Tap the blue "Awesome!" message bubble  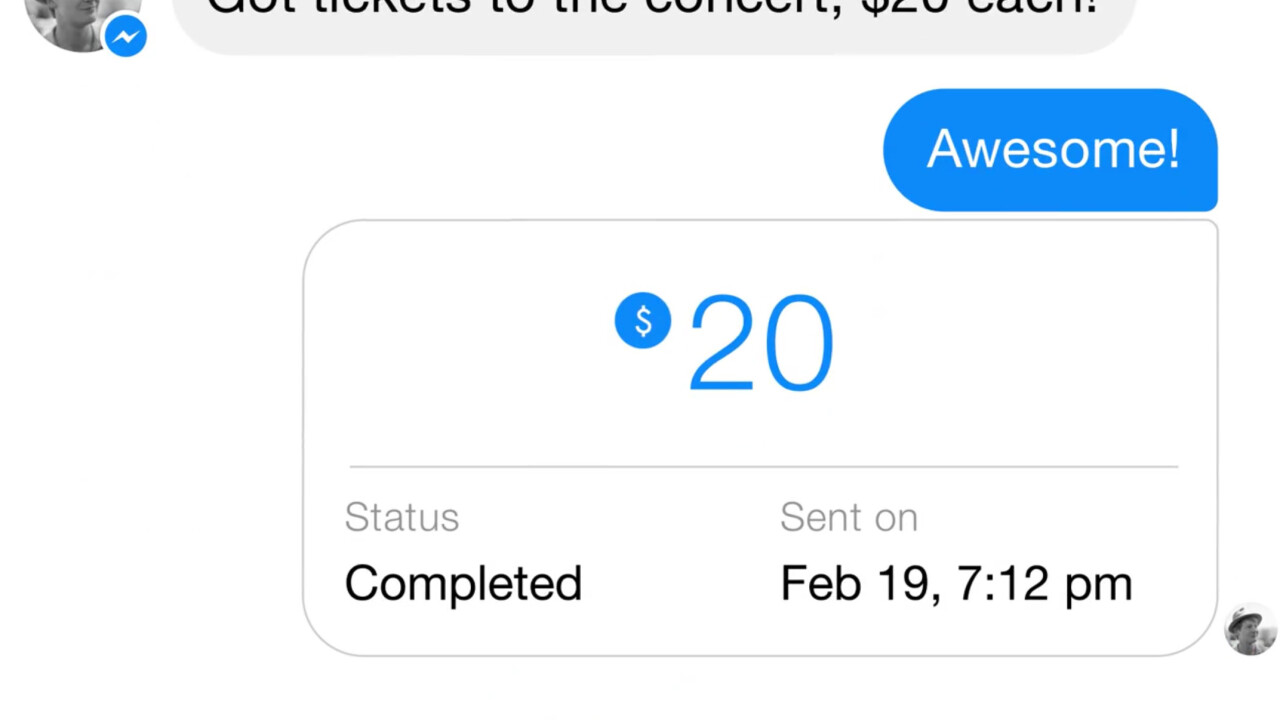coord(1050,150)
